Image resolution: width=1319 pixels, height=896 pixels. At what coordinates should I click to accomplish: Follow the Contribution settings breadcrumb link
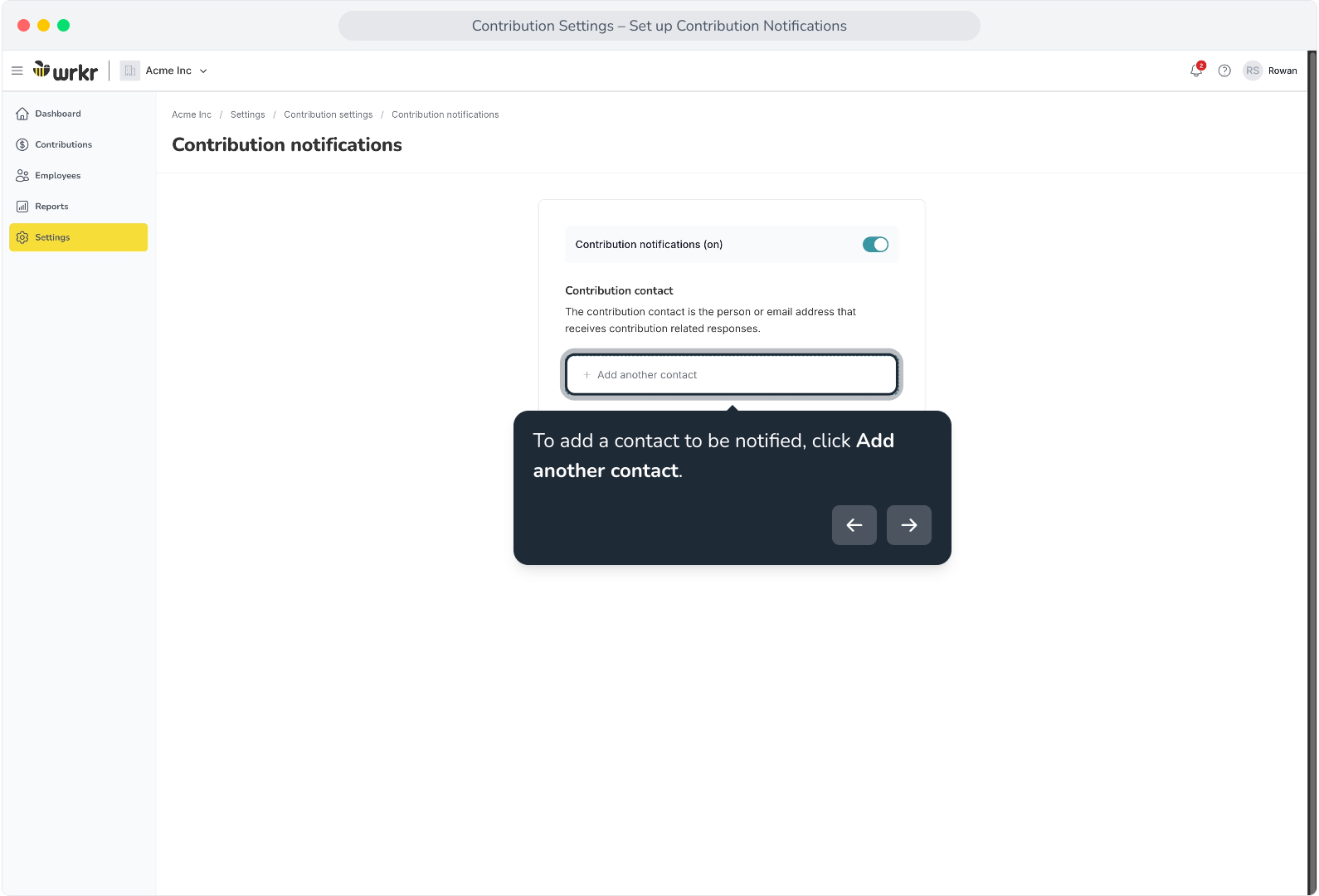(x=328, y=114)
